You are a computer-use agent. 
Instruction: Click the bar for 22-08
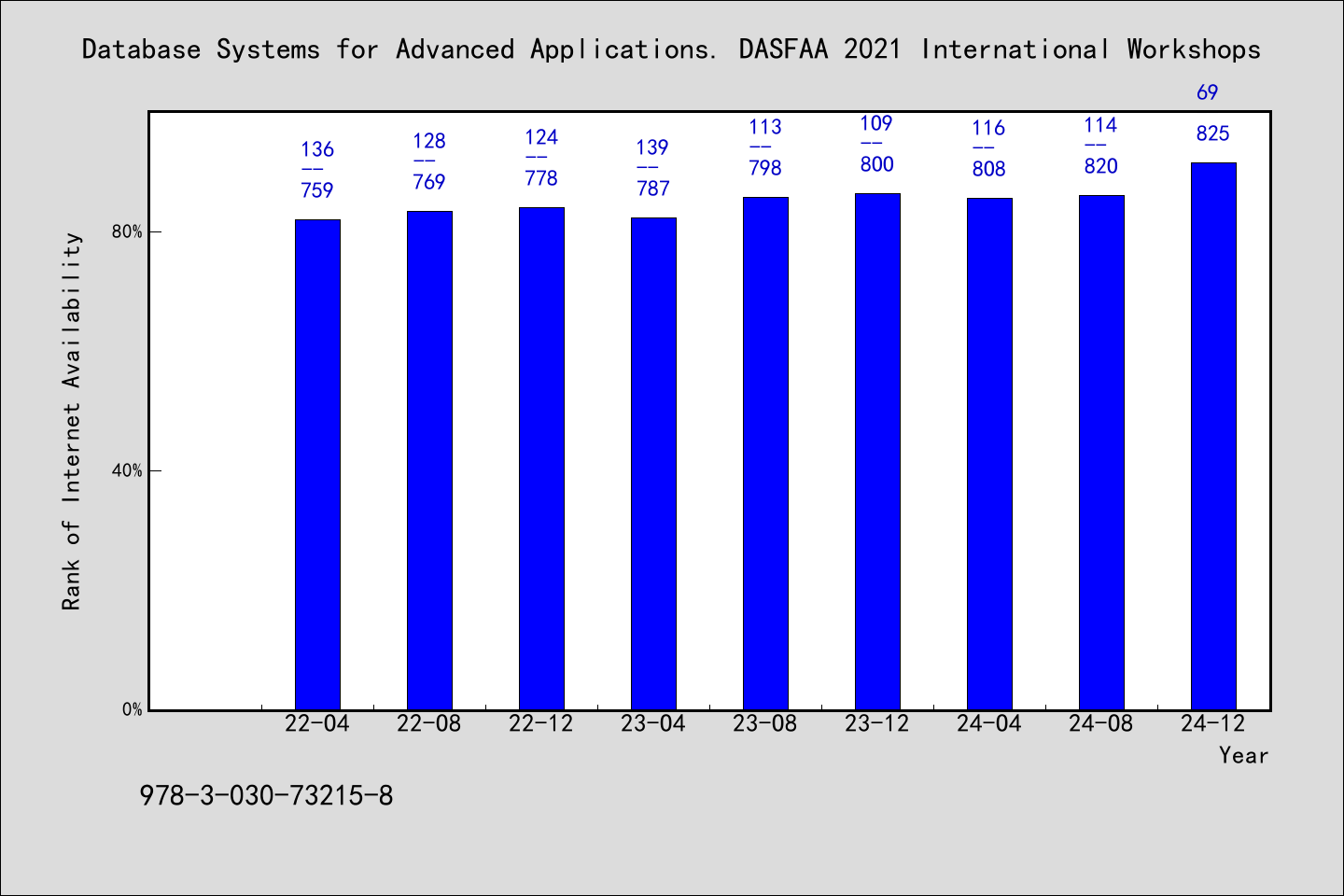click(429, 461)
